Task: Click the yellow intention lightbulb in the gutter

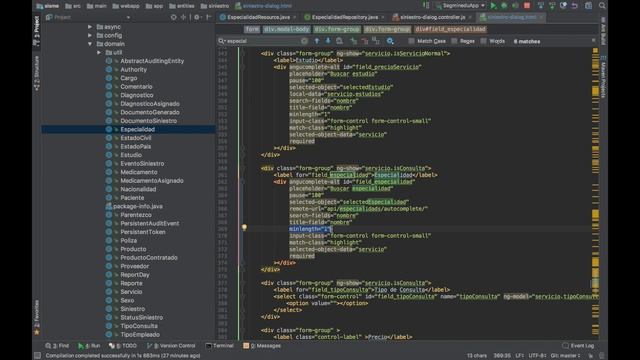Action: (244, 227)
